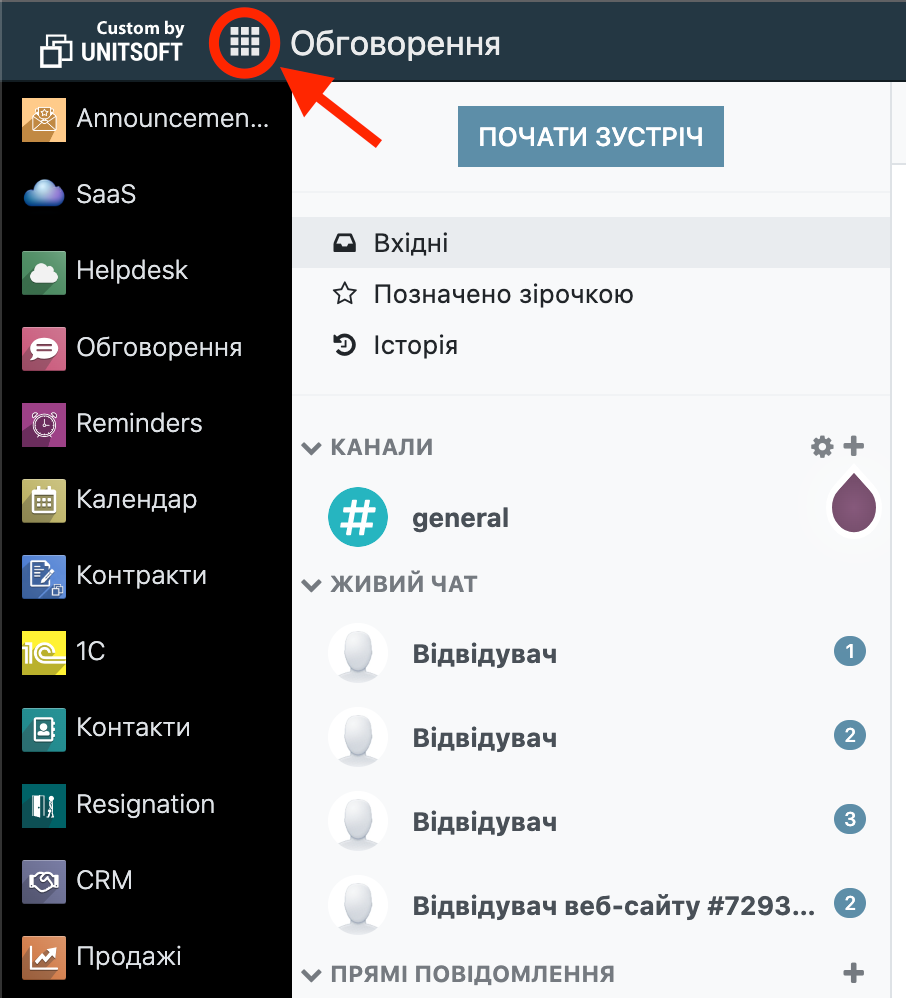Select the Helpdesk app icon
Image resolution: width=906 pixels, height=998 pixels.
point(44,270)
